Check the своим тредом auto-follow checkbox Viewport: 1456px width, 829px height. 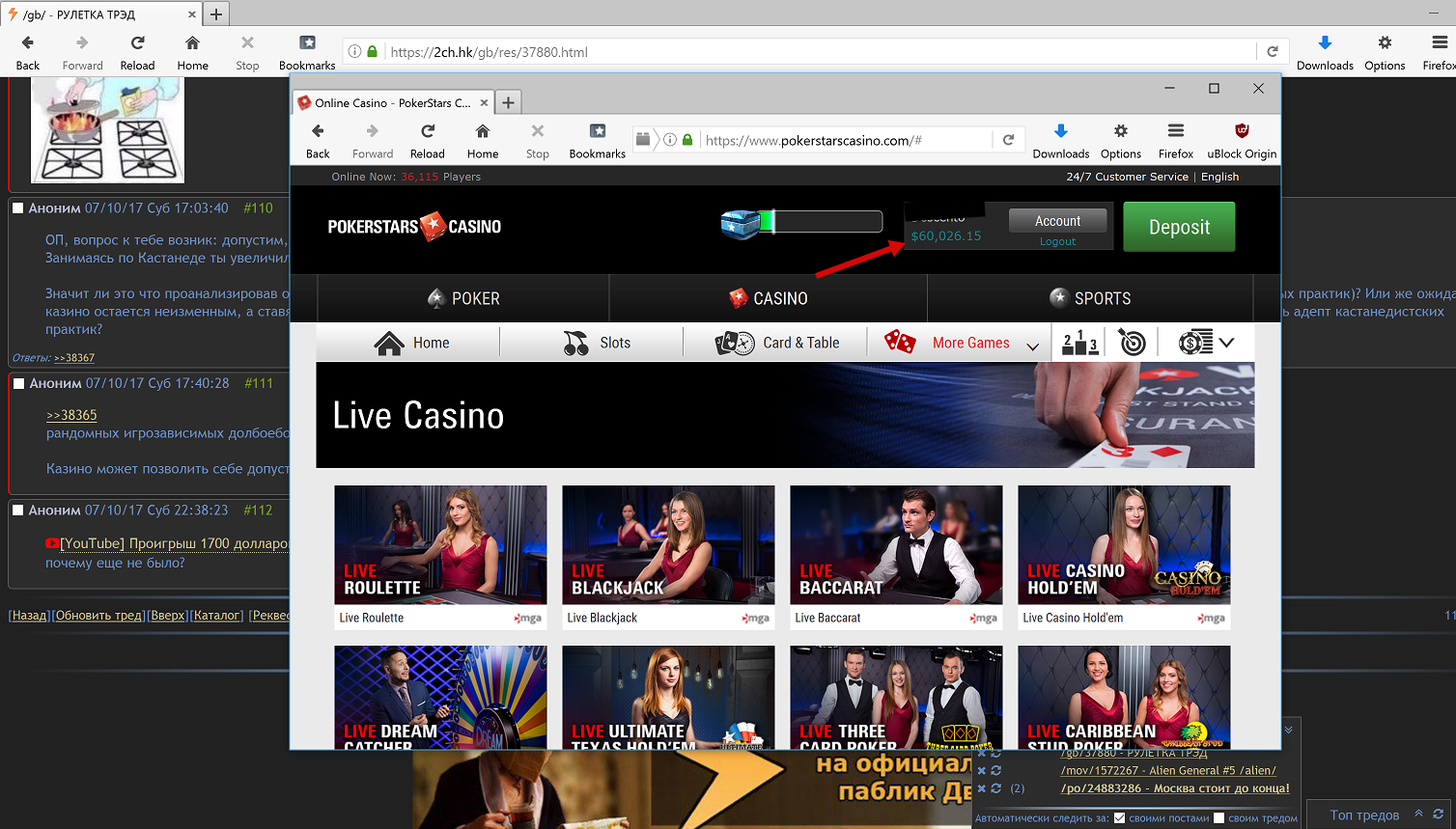(1218, 818)
